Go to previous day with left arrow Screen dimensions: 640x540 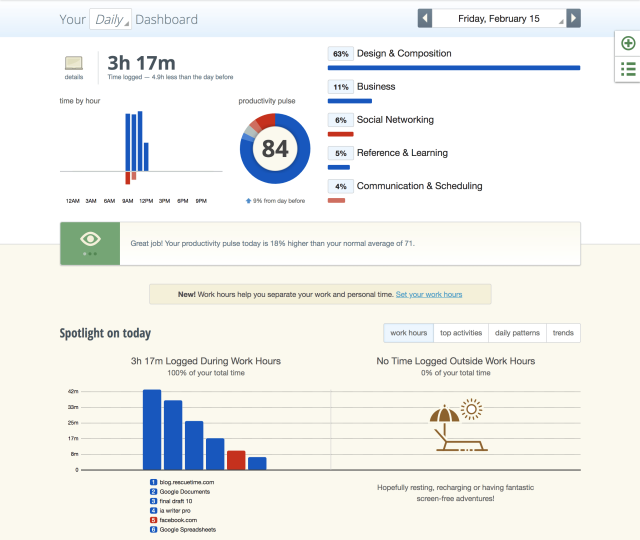click(x=425, y=19)
